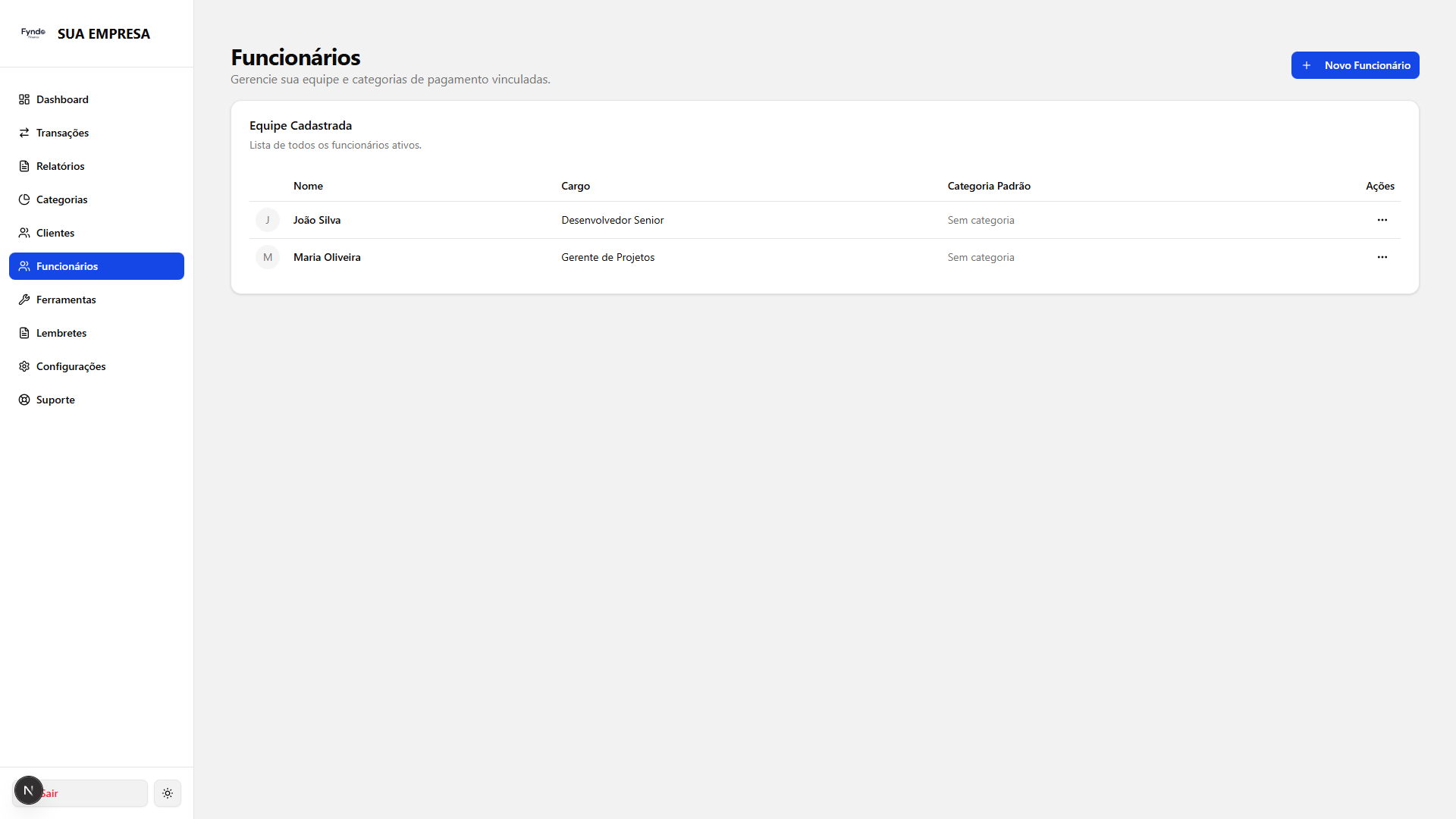1456x819 pixels.
Task: Click João Silva's avatar circle
Action: pos(268,220)
